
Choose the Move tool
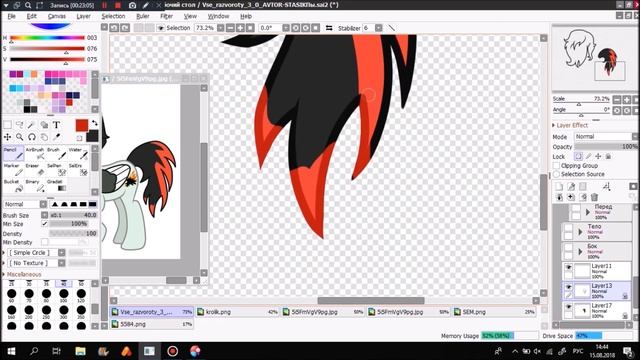click(7, 137)
